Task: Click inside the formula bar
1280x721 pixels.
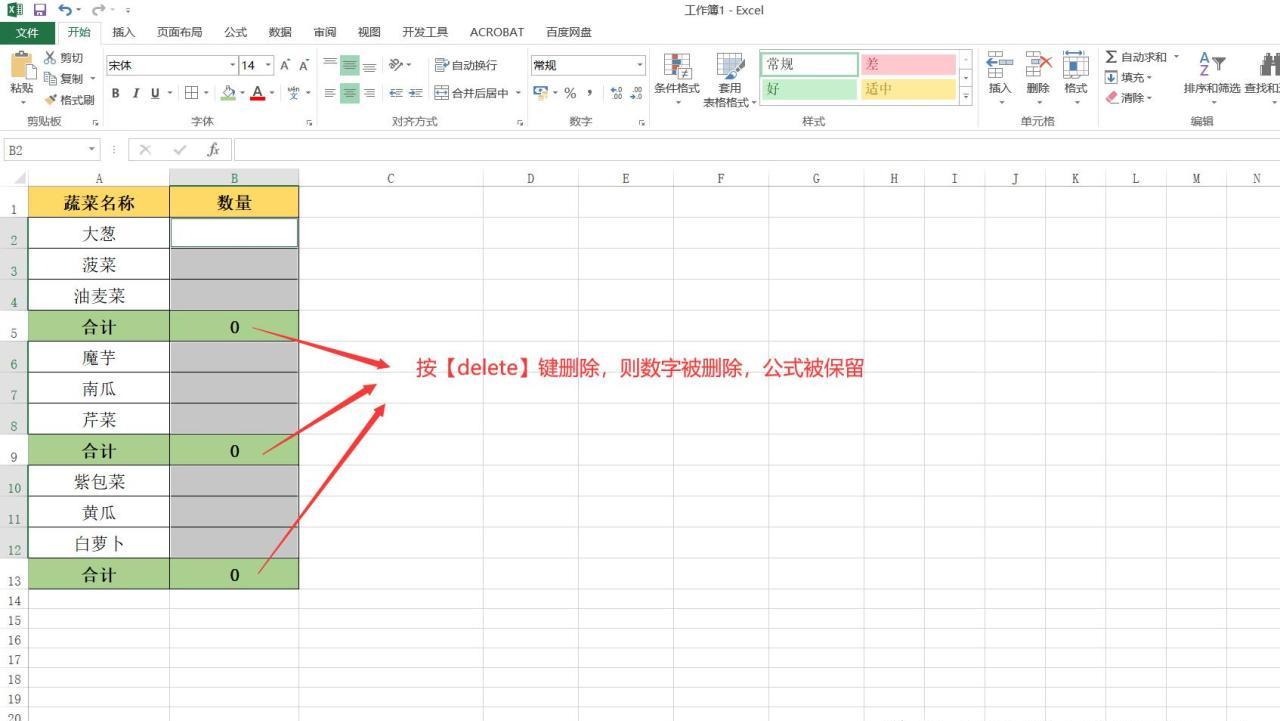Action: click(755, 150)
